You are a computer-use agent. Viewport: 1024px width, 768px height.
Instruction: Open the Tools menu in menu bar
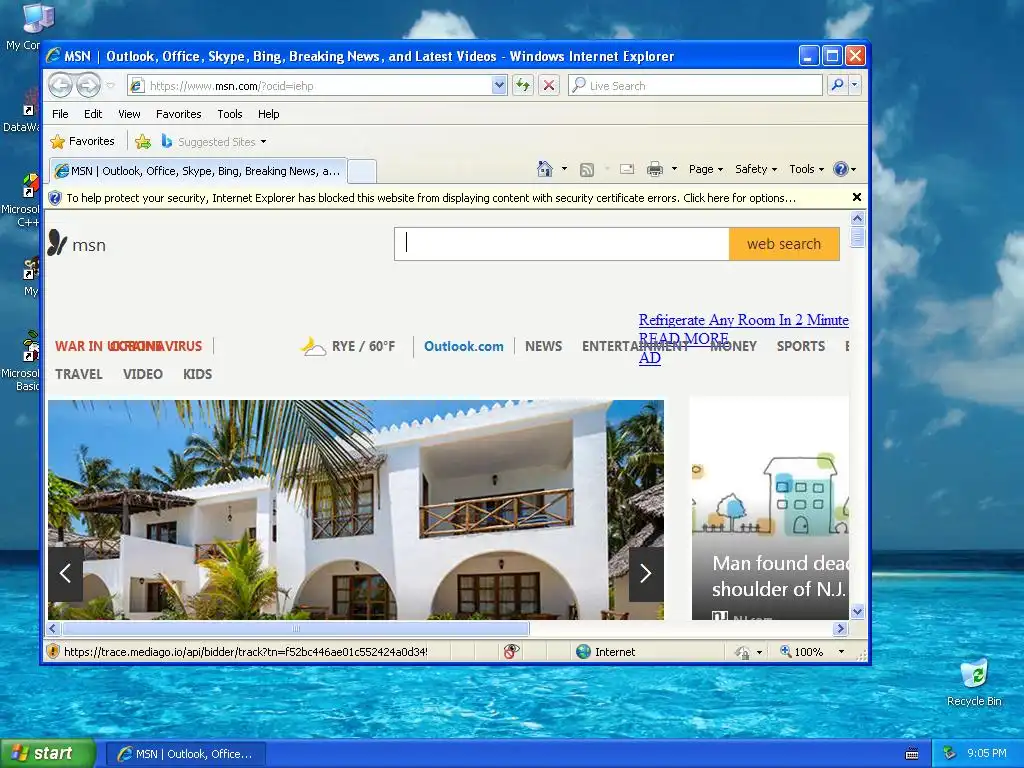[230, 114]
